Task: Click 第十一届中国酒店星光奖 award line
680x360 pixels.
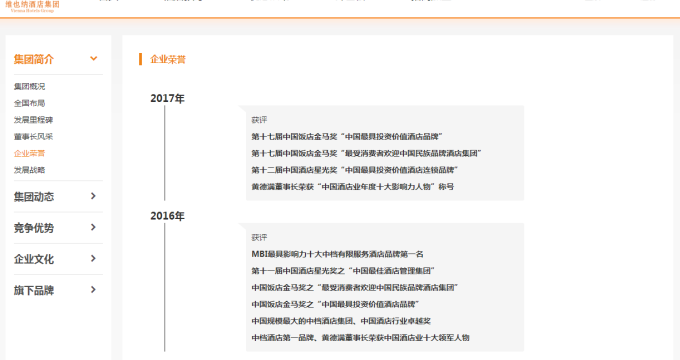Action: click(343, 271)
